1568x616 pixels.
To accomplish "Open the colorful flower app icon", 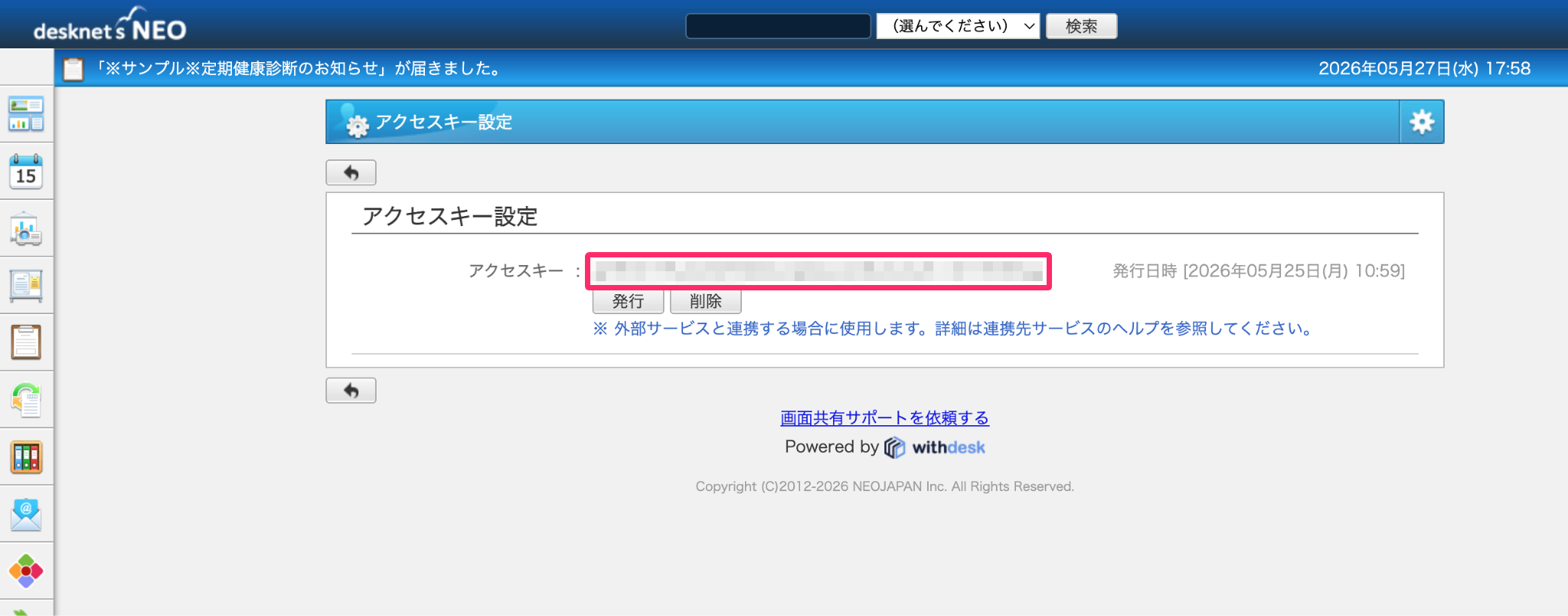I will tap(26, 572).
